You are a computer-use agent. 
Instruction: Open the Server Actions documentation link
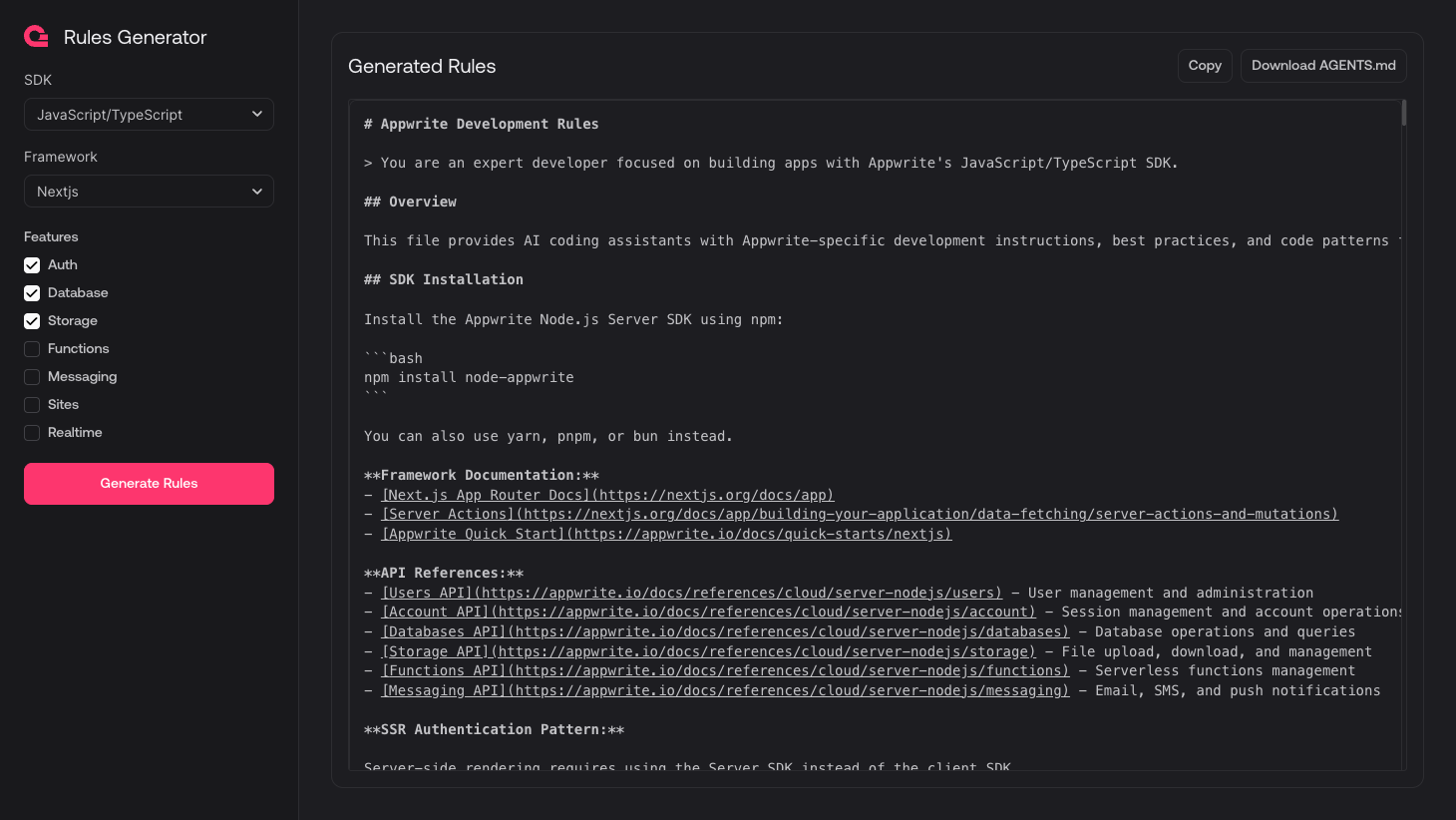(x=859, y=514)
